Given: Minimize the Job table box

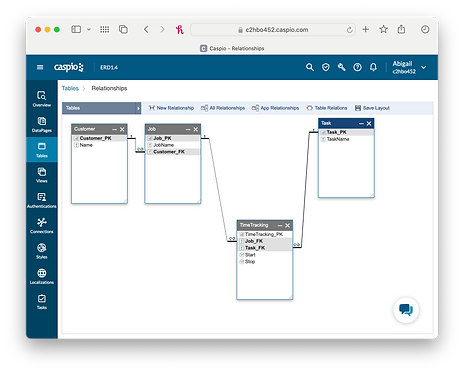Looking at the screenshot, I should [x=188, y=129].
